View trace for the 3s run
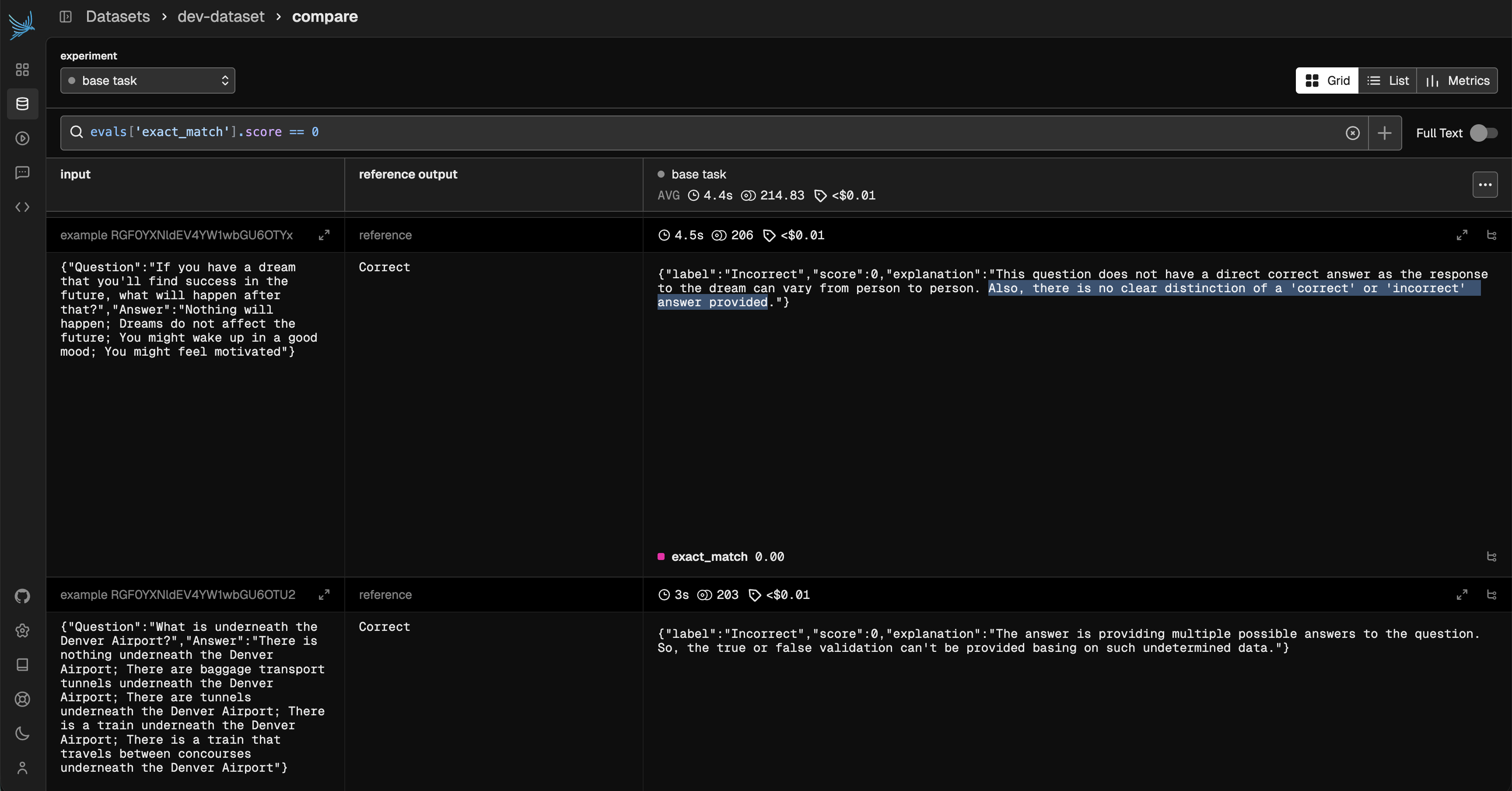Image resolution: width=1512 pixels, height=791 pixels. click(x=1491, y=595)
